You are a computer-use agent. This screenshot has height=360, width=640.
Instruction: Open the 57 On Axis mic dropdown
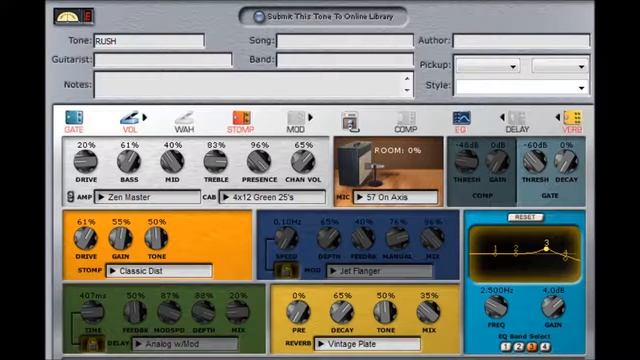click(396, 197)
